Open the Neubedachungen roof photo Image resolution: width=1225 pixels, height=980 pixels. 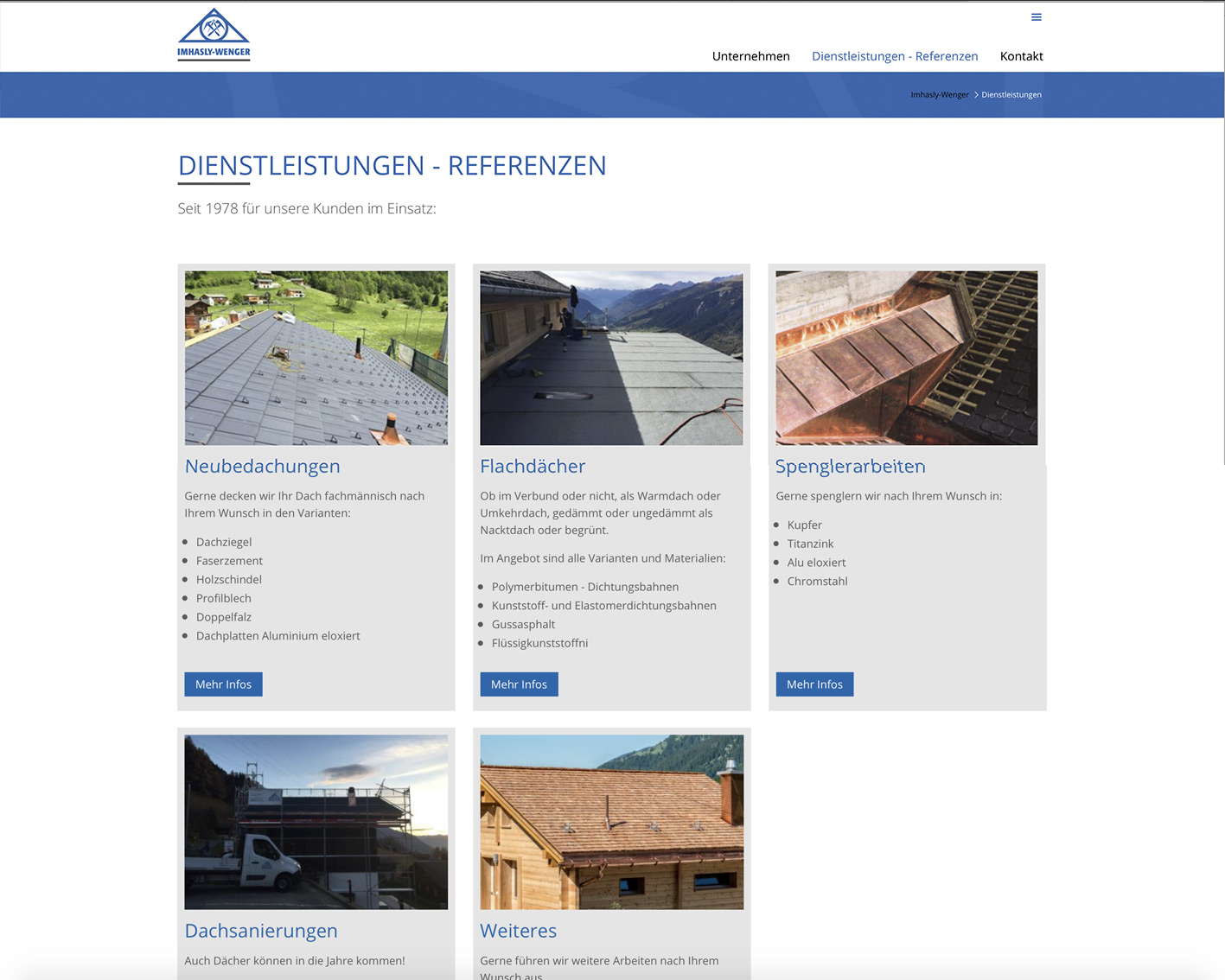coord(316,358)
